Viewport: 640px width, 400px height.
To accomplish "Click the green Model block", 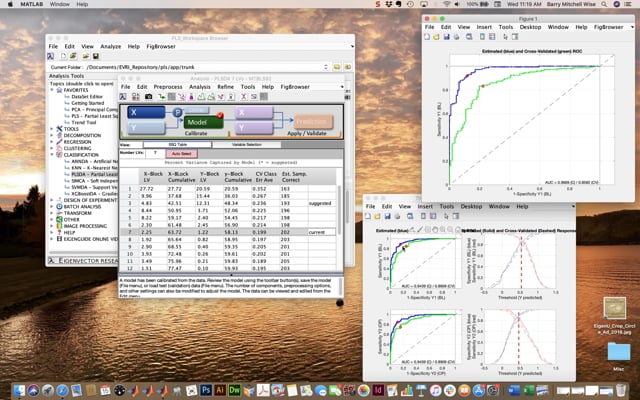I will click(203, 122).
